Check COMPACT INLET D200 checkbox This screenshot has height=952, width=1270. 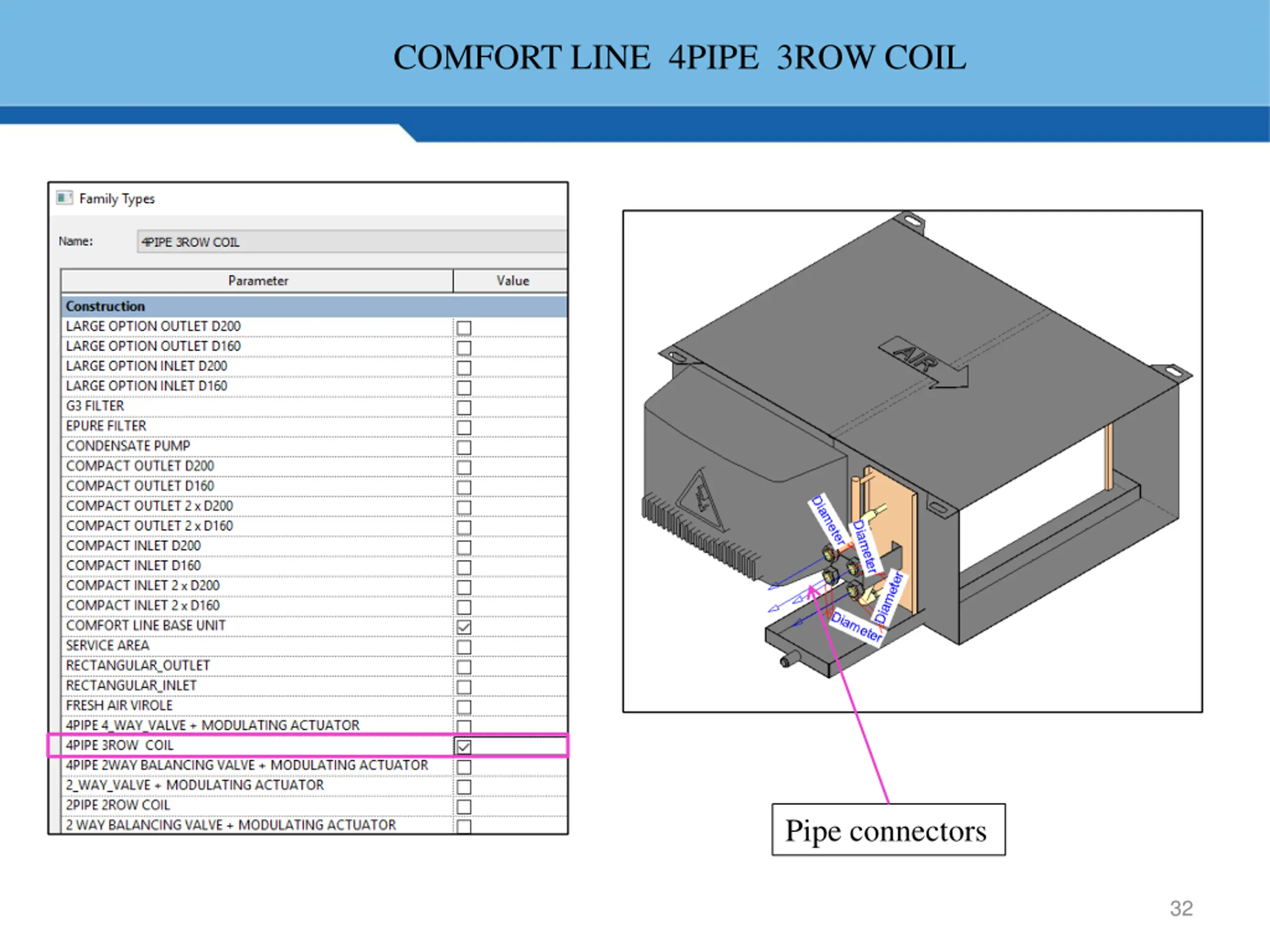click(x=463, y=547)
